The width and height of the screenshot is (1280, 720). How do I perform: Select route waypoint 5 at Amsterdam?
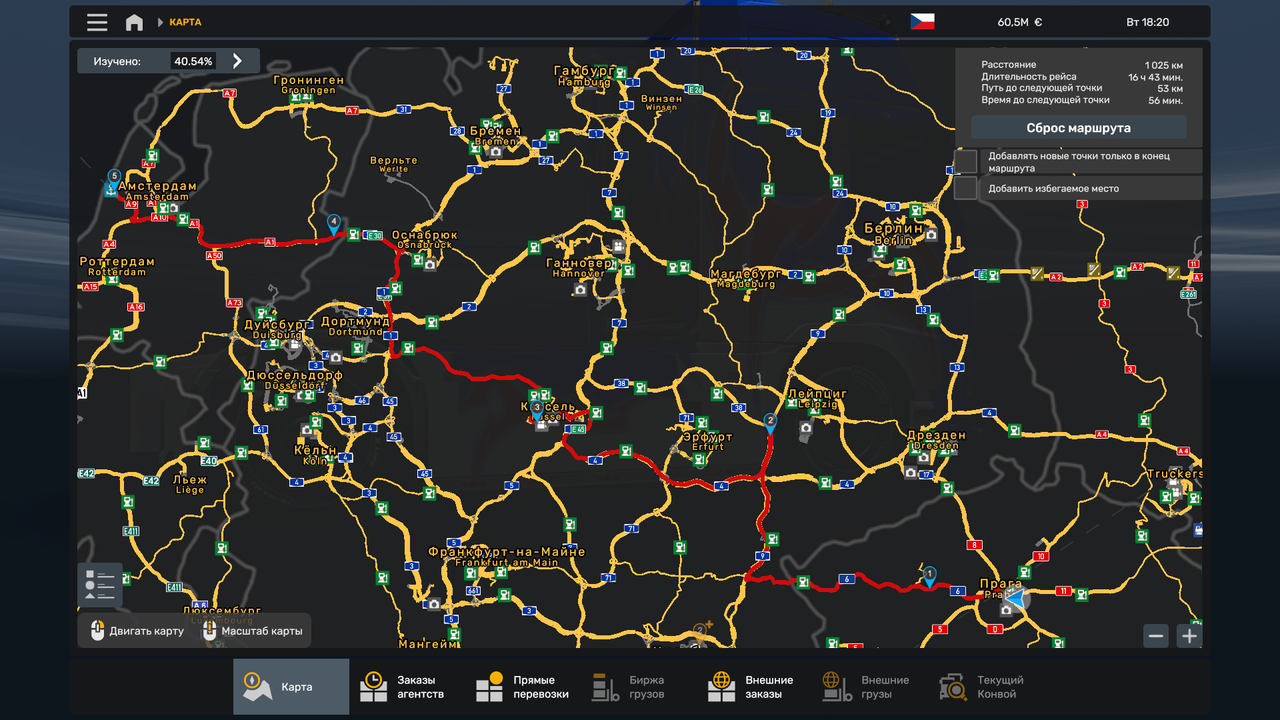pyautogui.click(x=114, y=179)
